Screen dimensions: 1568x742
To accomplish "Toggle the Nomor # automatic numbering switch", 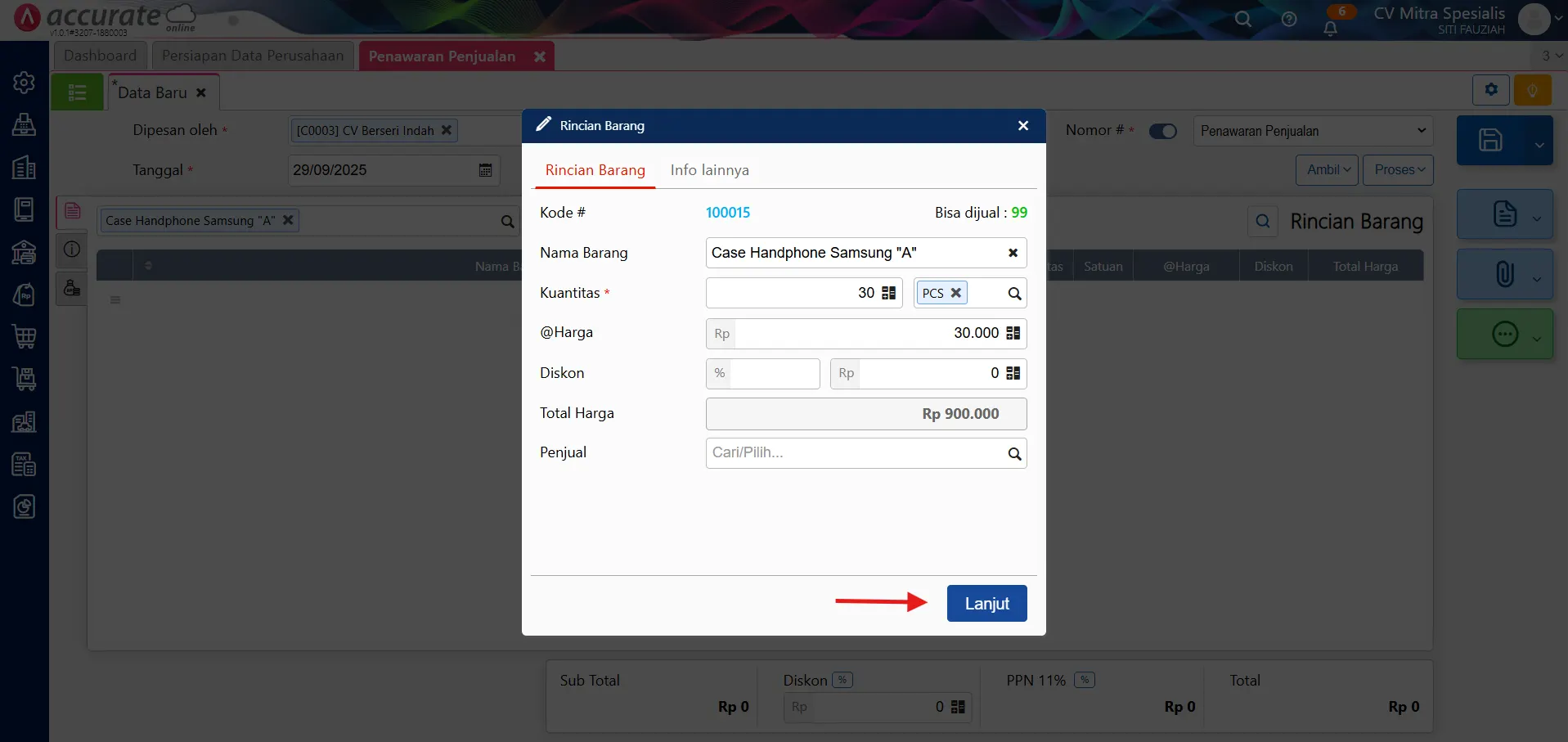I will [x=1162, y=131].
